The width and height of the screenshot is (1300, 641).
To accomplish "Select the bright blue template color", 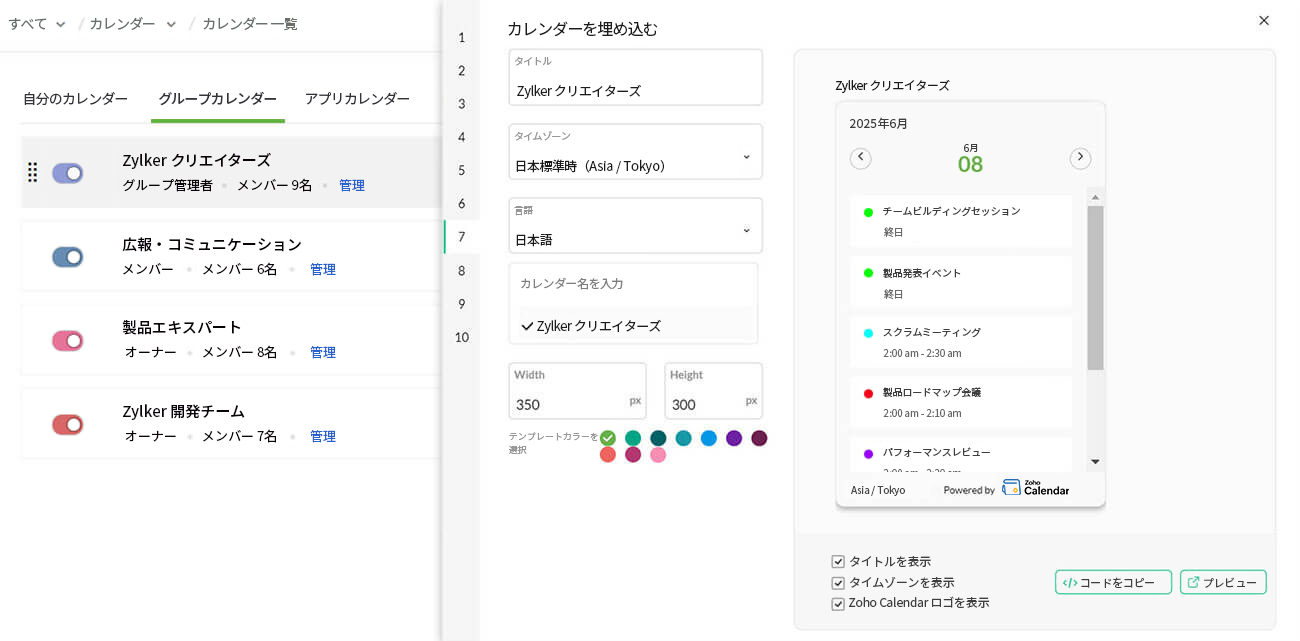I will click(709, 438).
